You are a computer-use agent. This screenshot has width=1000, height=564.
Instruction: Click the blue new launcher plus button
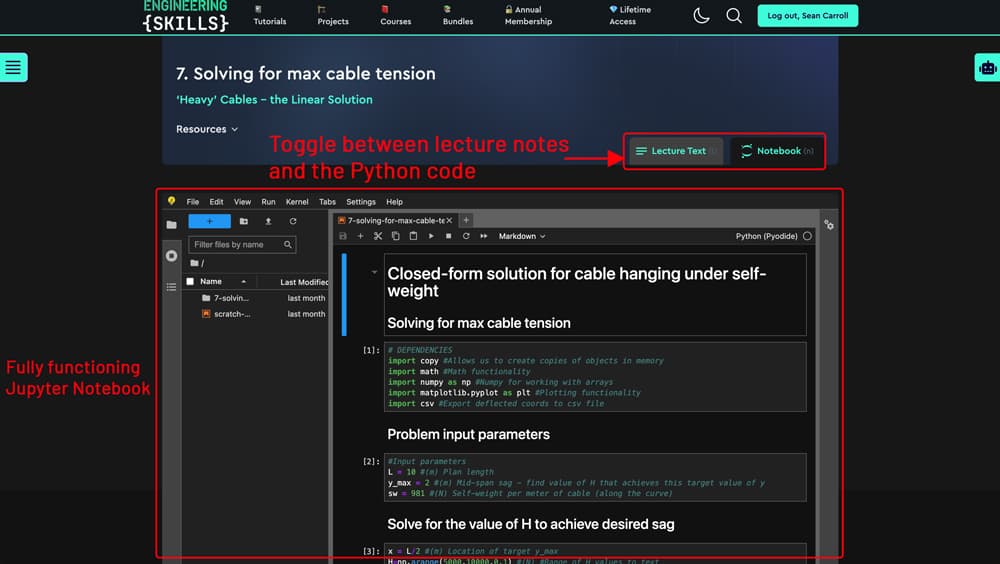[x=209, y=221]
